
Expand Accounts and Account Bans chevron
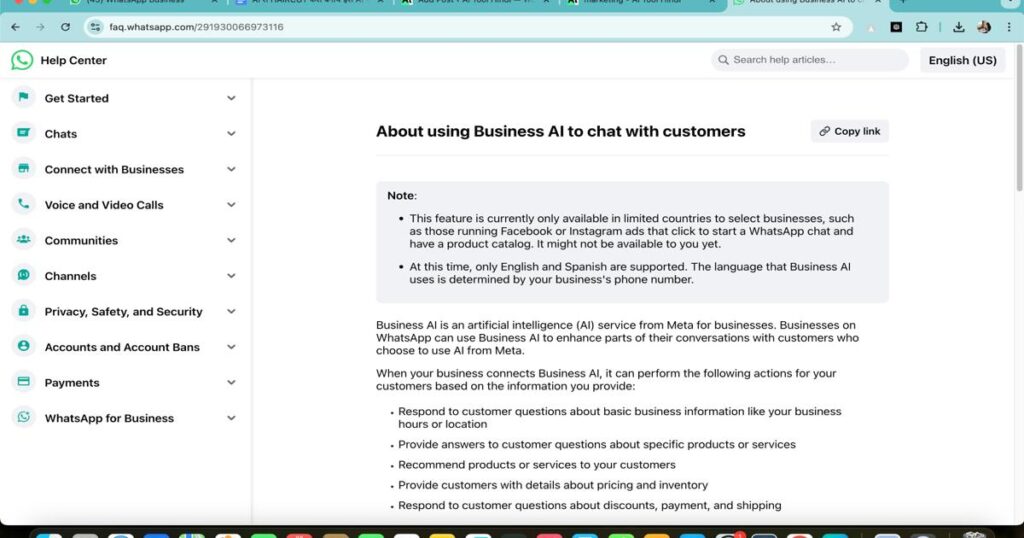[231, 347]
